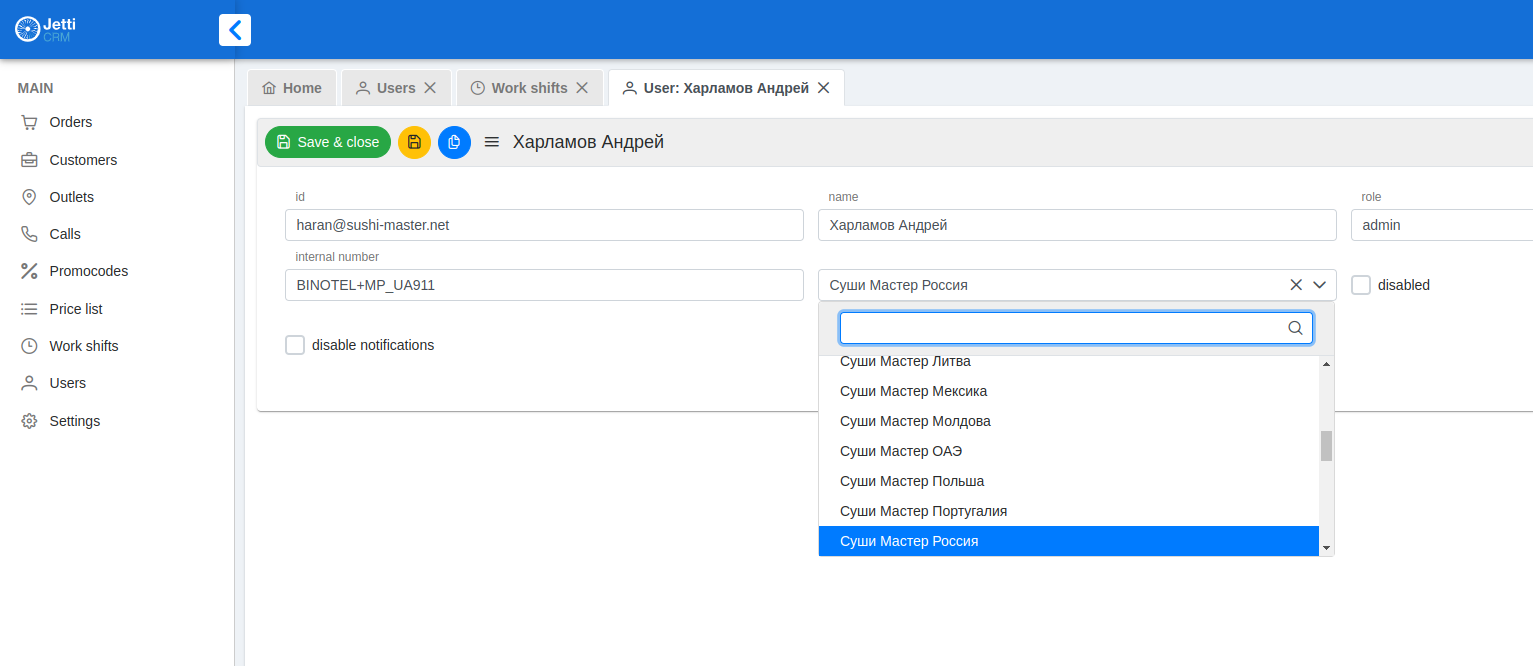Open the role dropdown showing admin
Image resolution: width=1533 pixels, height=666 pixels.
(x=1442, y=225)
